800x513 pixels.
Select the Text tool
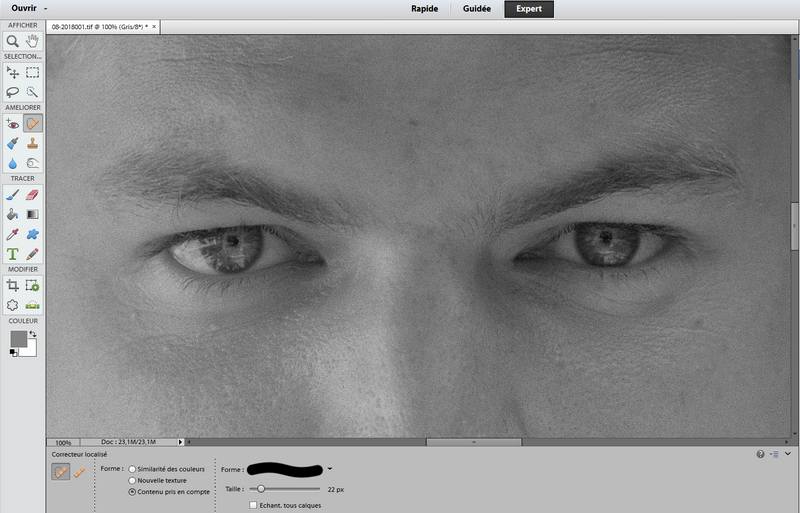pyautogui.click(x=13, y=253)
